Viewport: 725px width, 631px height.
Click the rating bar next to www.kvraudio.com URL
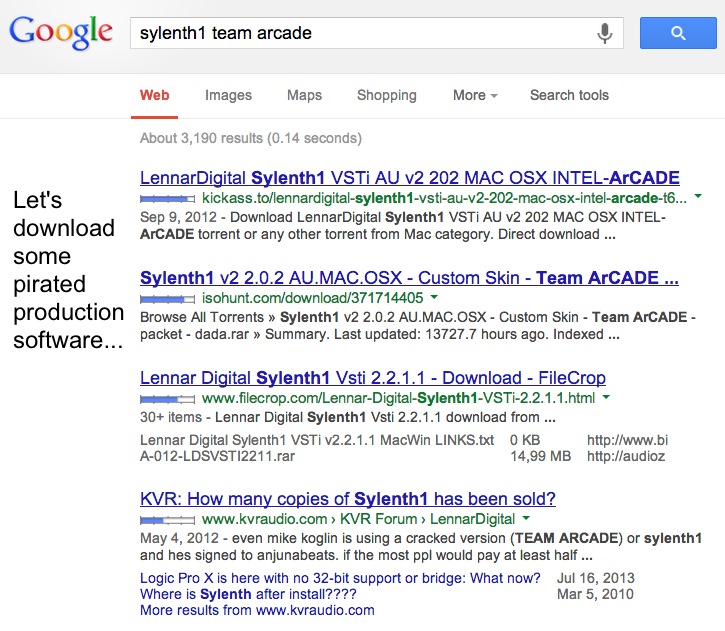pyautogui.click(x=167, y=521)
